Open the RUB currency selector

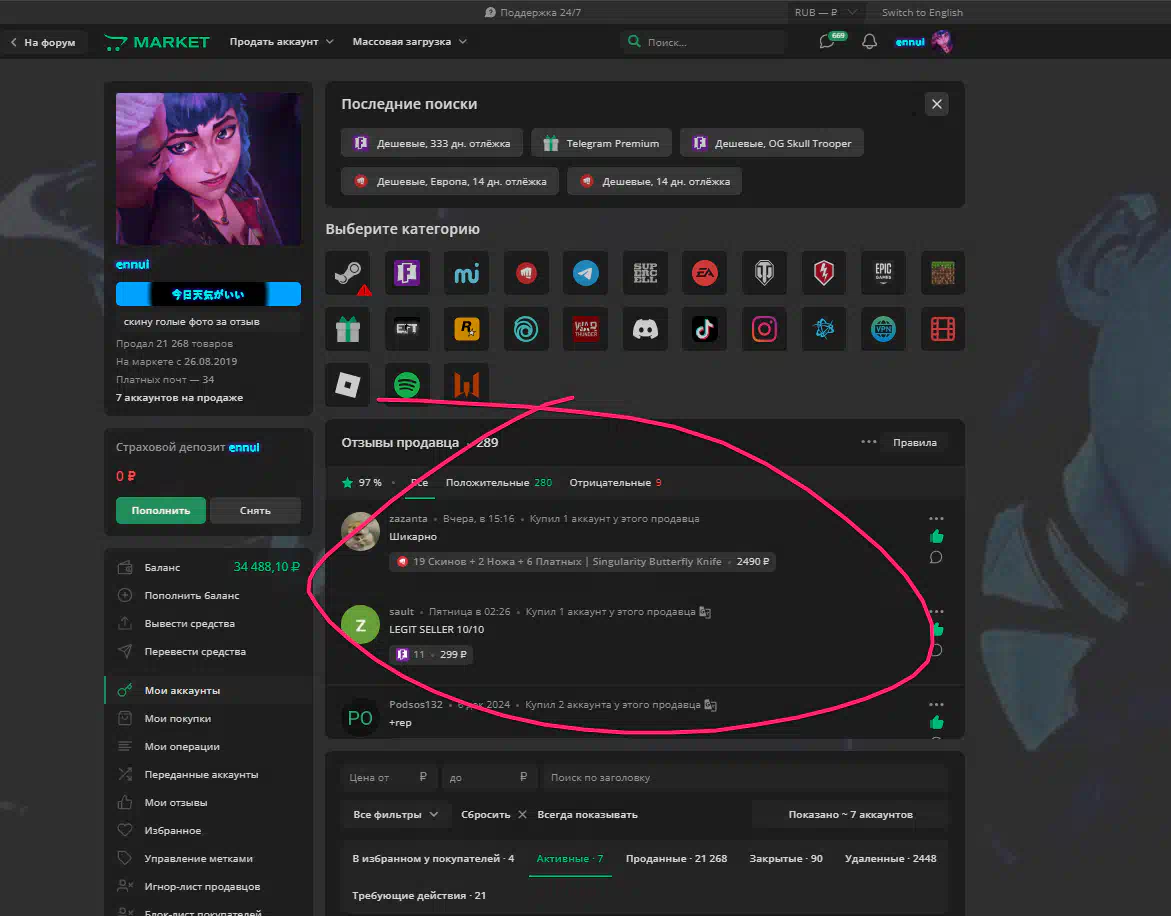(x=825, y=12)
